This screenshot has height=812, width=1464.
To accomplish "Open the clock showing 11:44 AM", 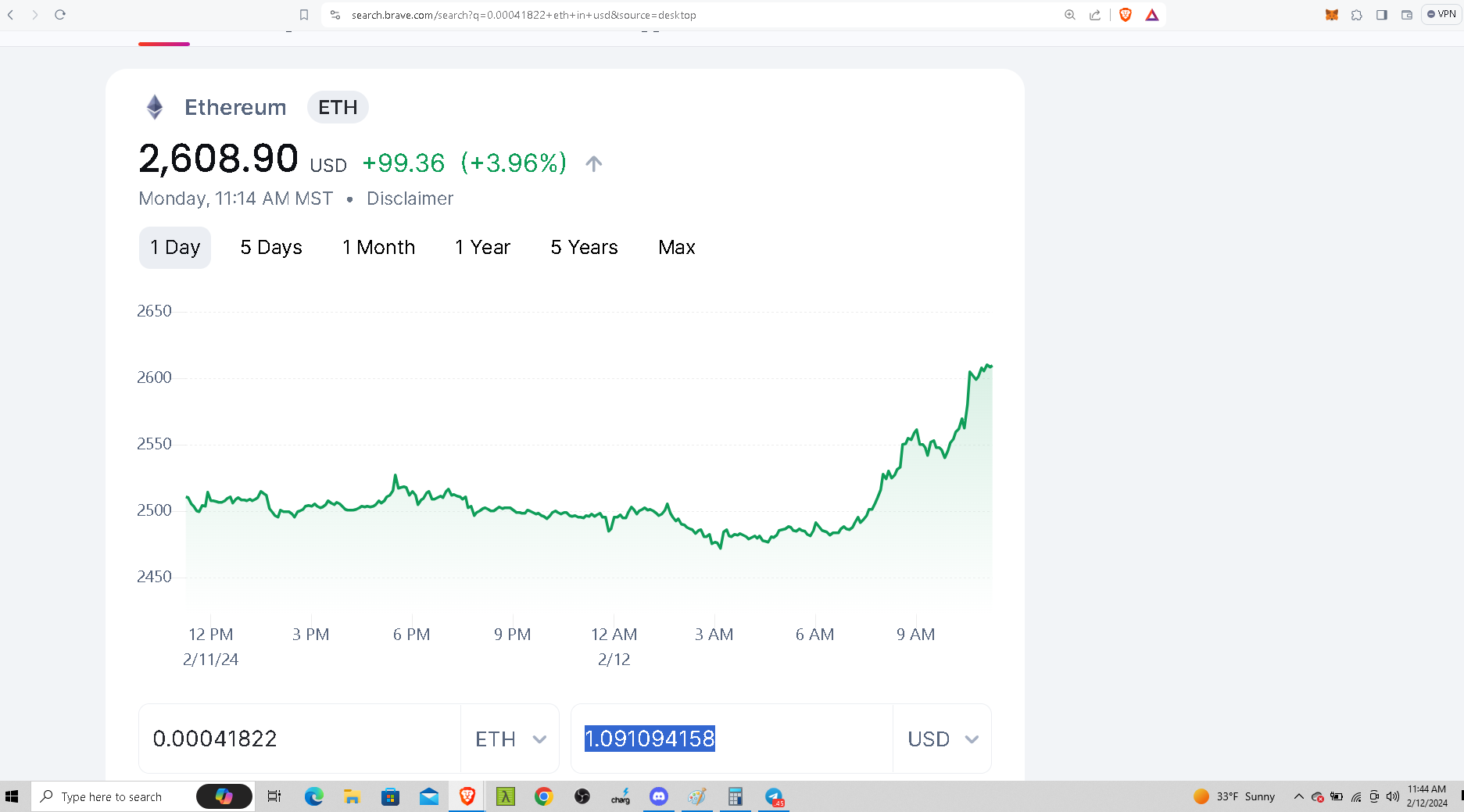I will pyautogui.click(x=1427, y=796).
